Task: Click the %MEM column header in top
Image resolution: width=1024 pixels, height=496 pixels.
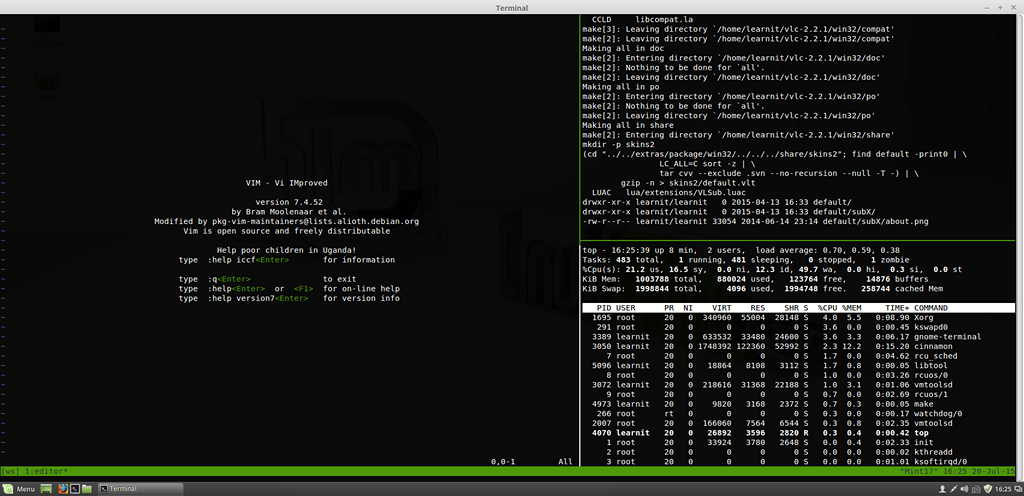Action: coord(852,307)
